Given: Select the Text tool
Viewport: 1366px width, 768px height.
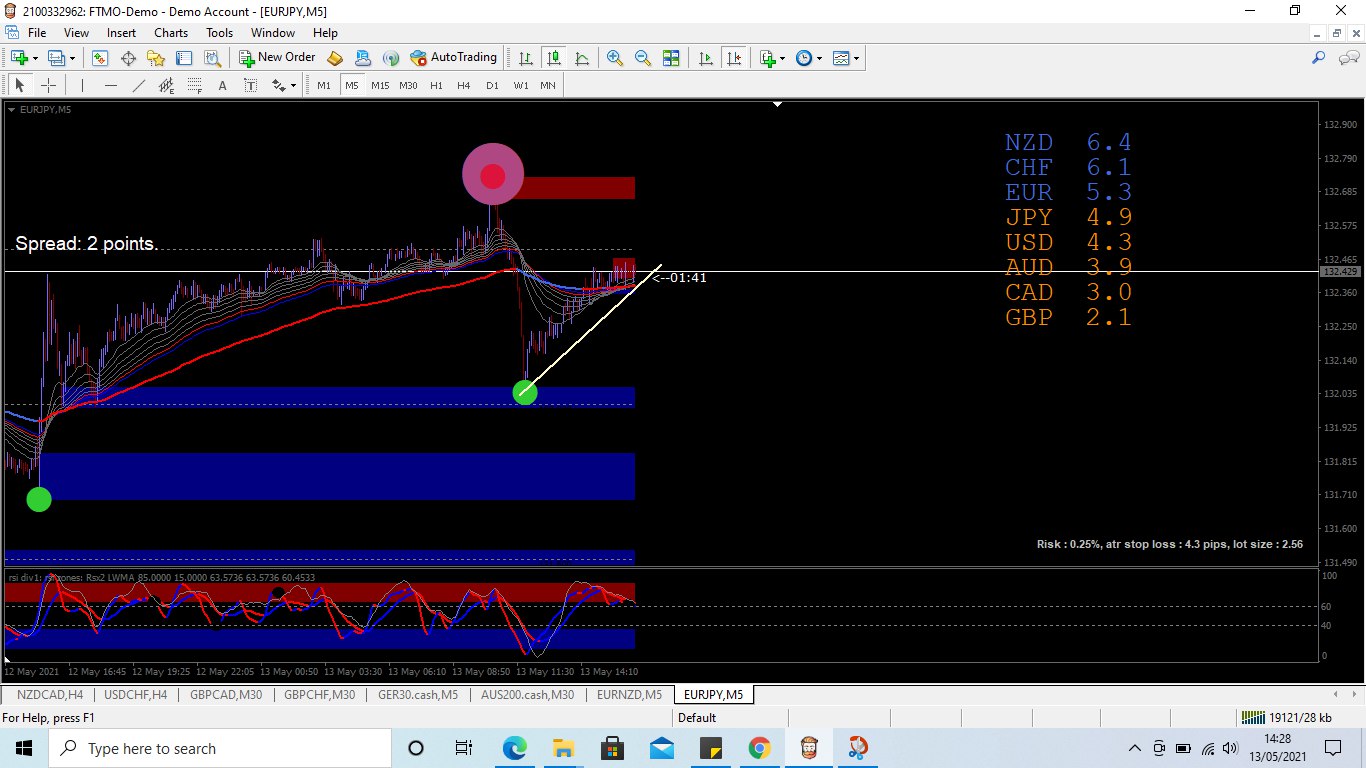Looking at the screenshot, I should tap(223, 85).
